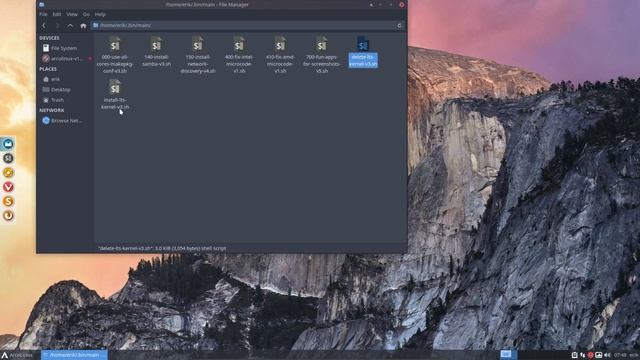Select the arcolinux volume in the sidebar
640x360 pixels.
tap(62, 58)
